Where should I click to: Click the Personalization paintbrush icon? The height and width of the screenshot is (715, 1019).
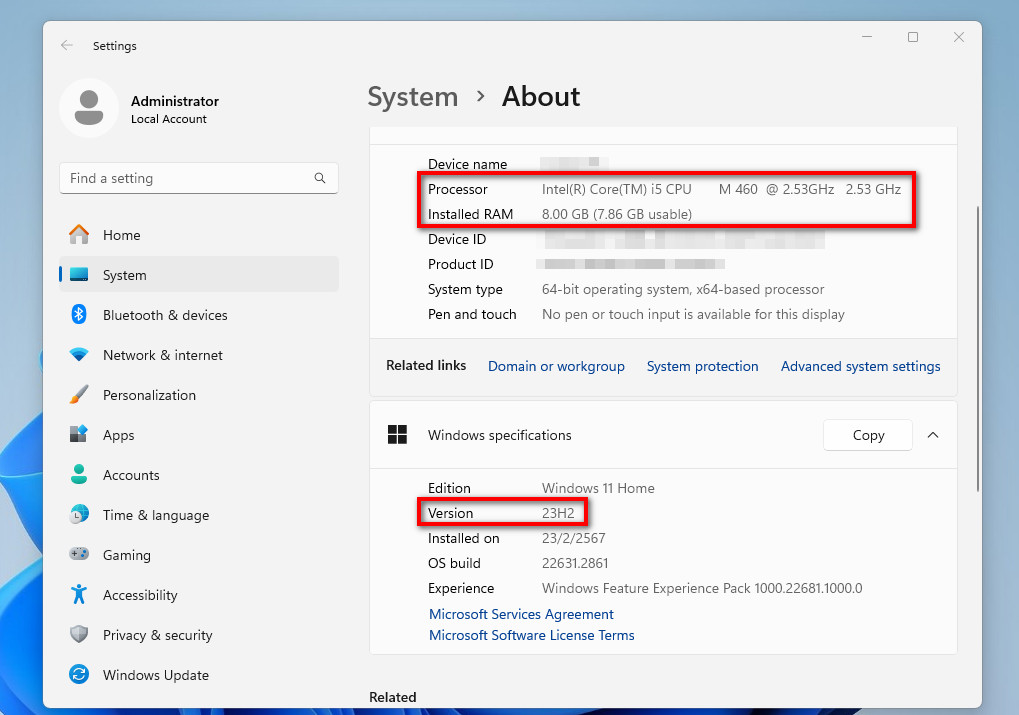click(x=79, y=395)
